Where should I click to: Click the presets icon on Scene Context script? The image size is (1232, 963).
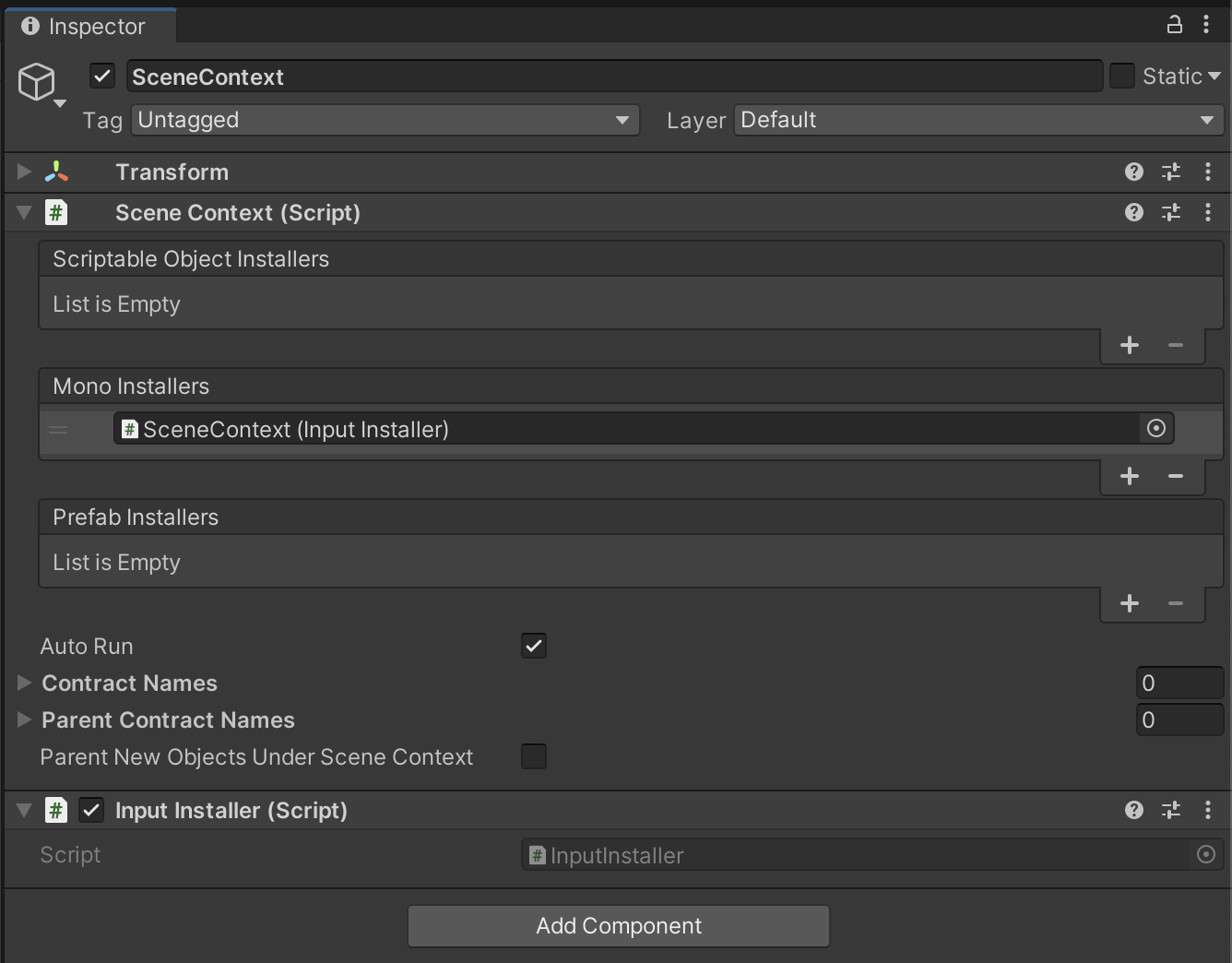pos(1171,212)
